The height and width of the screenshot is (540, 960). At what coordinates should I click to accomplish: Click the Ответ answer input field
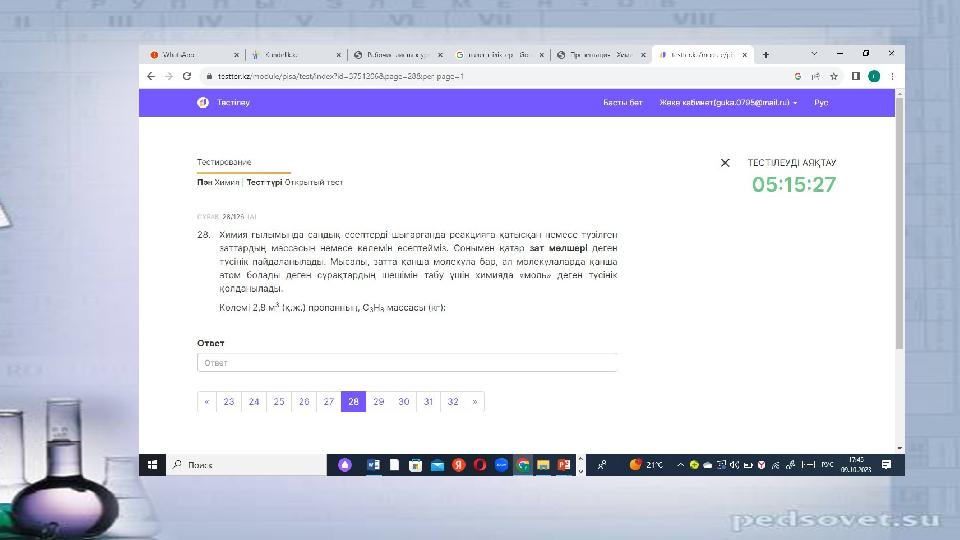tap(407, 362)
